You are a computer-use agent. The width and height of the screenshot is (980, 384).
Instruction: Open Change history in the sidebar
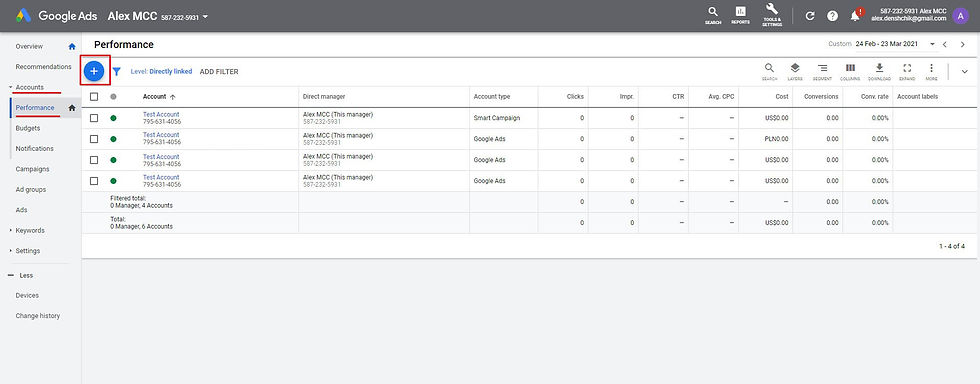click(38, 316)
